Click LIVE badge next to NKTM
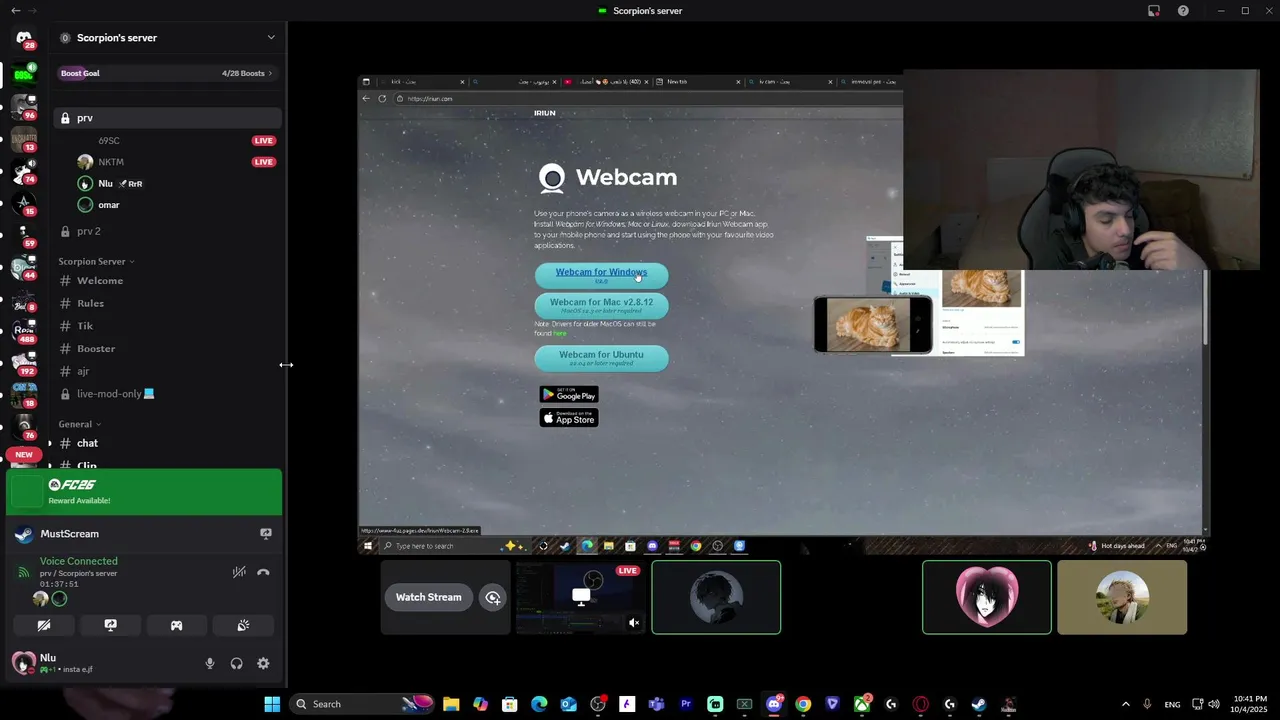 coord(264,162)
